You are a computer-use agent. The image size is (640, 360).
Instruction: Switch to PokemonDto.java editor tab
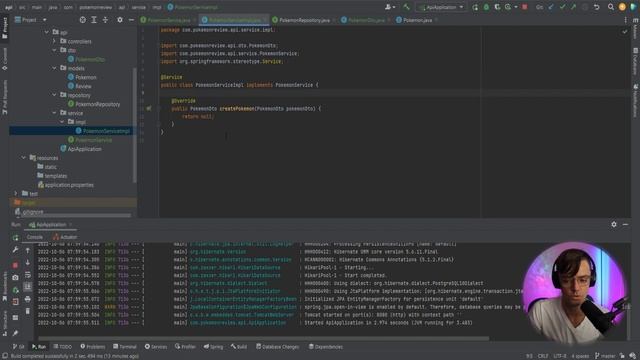point(365,20)
